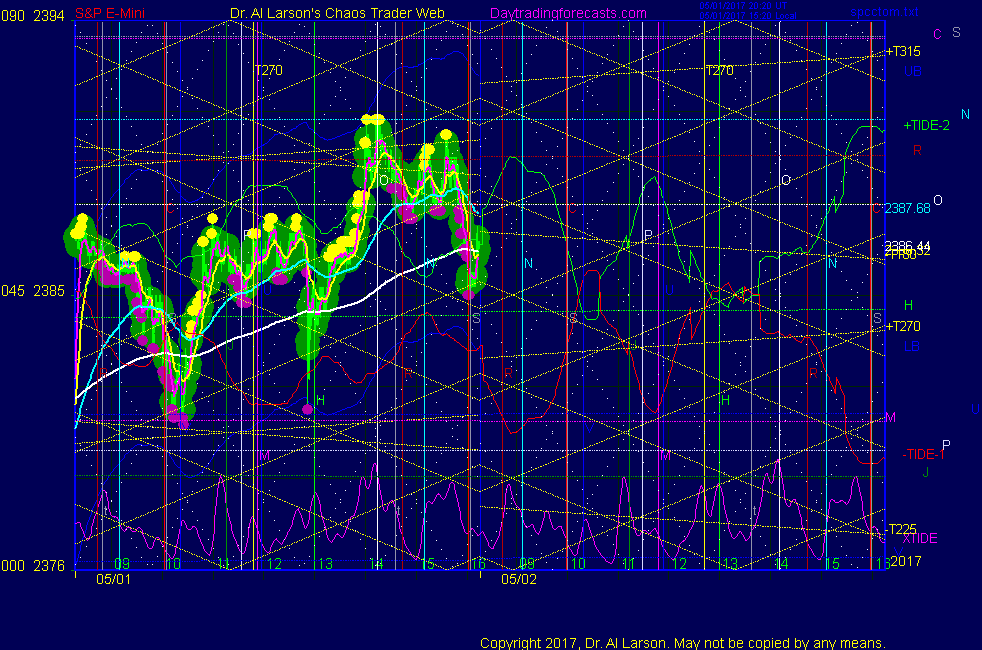
Task: Open the Daytradingforecasts.com text link
Action: click(x=568, y=14)
